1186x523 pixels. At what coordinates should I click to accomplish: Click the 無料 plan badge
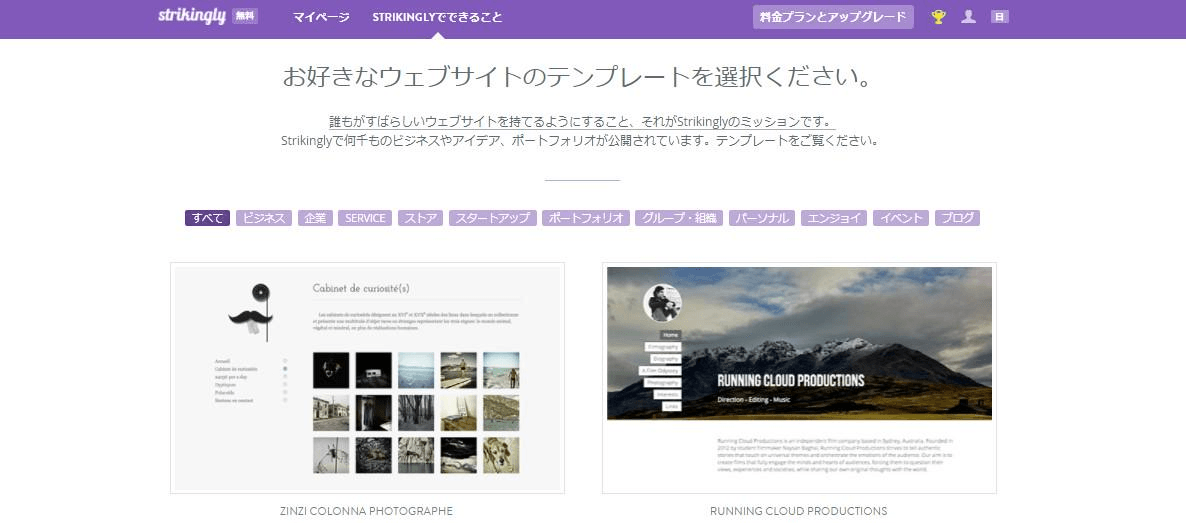(245, 16)
